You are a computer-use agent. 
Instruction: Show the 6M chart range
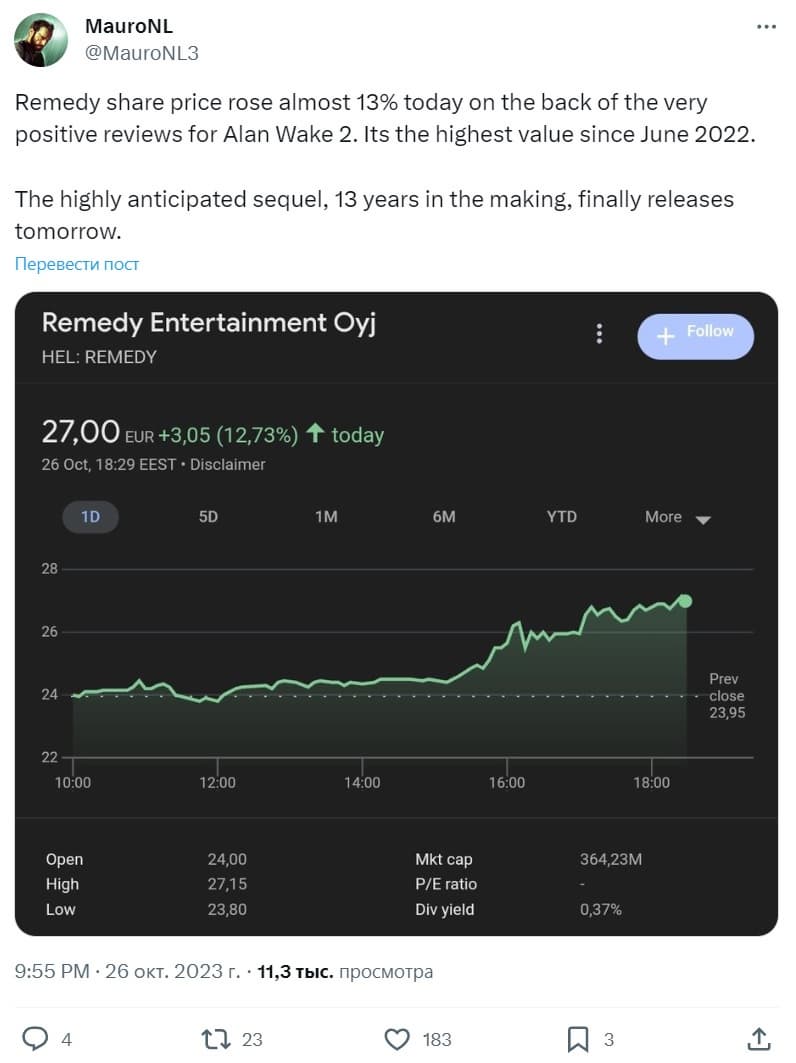[x=444, y=517]
